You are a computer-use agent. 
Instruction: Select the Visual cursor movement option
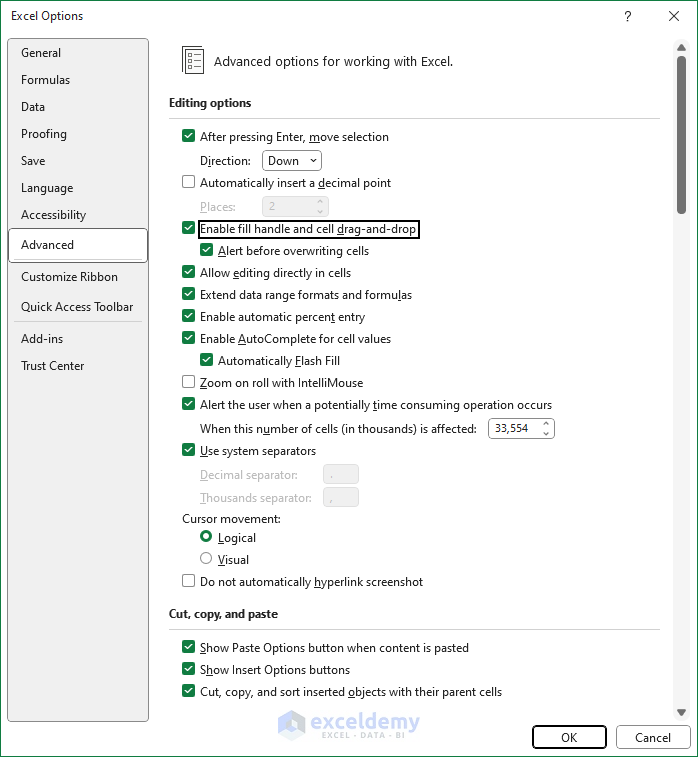coord(207,560)
